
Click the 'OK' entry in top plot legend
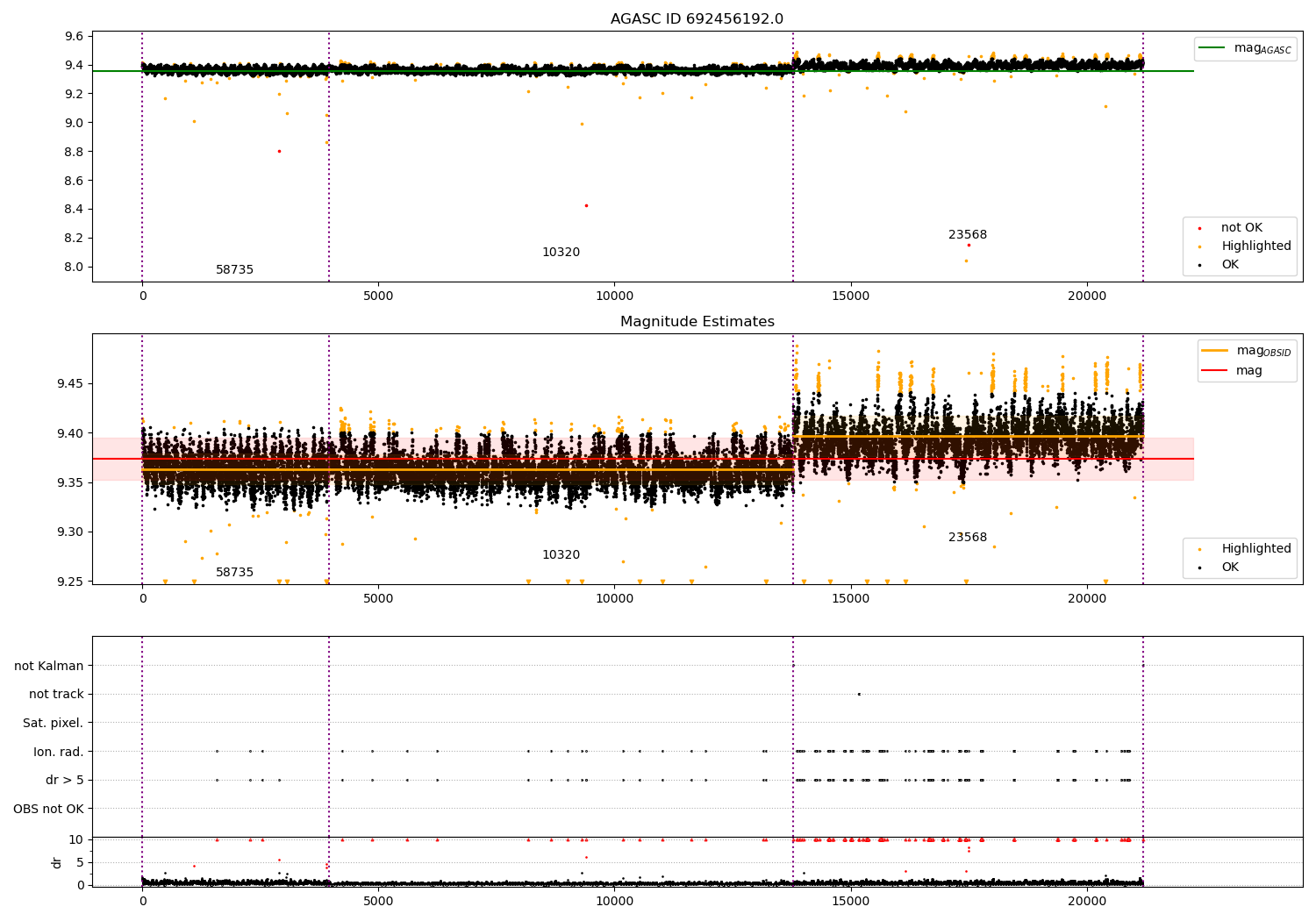1230,265
